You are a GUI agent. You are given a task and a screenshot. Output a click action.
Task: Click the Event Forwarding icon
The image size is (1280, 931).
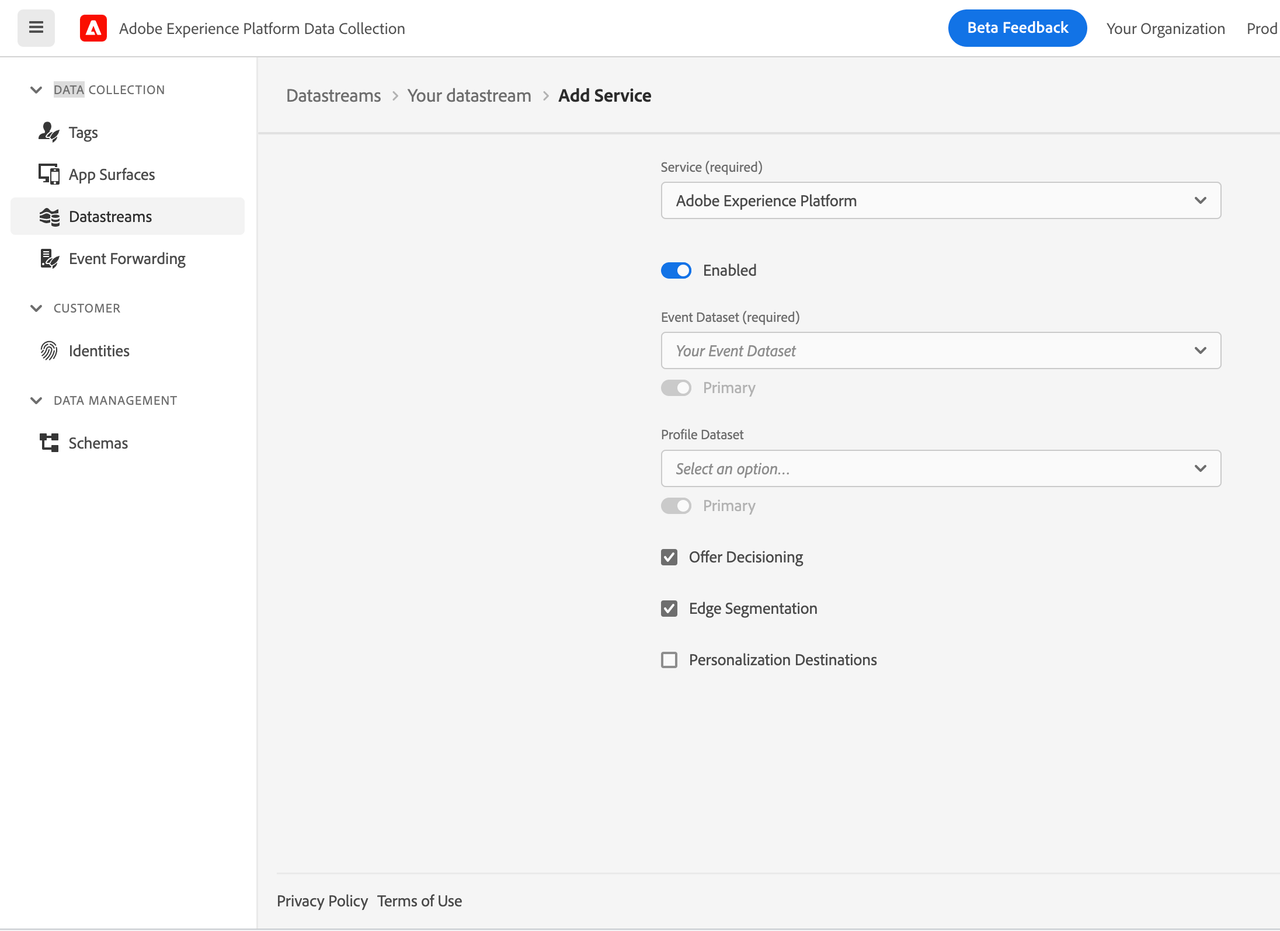[49, 258]
